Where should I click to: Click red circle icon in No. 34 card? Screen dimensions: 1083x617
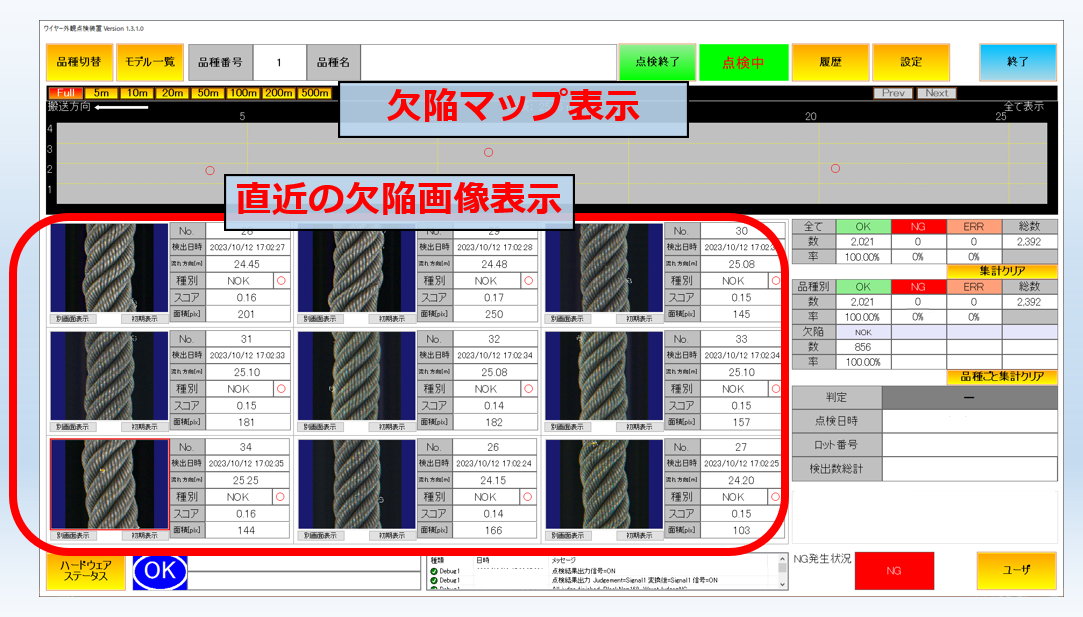(x=280, y=497)
